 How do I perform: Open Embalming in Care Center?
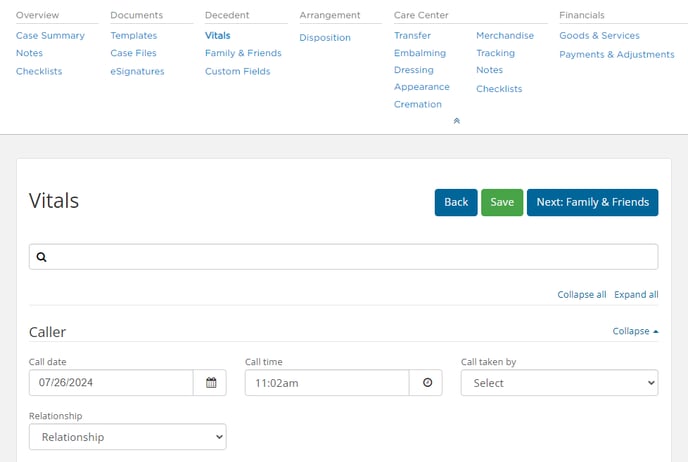pyautogui.click(x=420, y=53)
